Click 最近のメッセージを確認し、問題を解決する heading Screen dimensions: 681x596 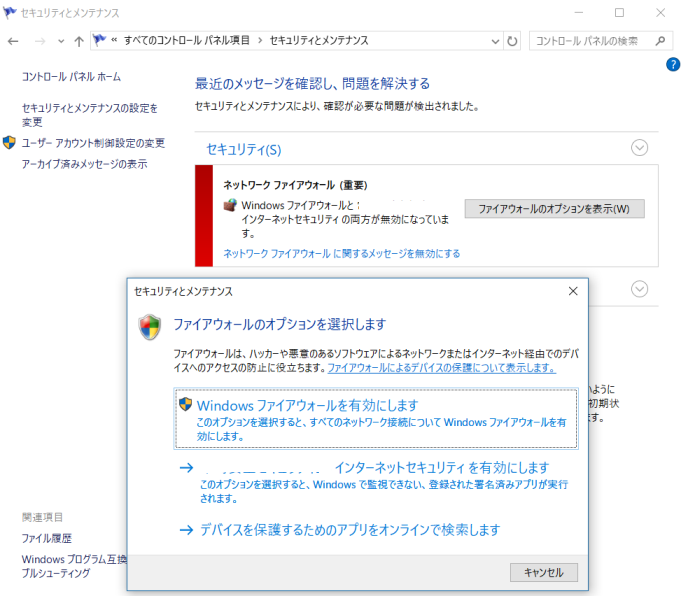[x=312, y=83]
